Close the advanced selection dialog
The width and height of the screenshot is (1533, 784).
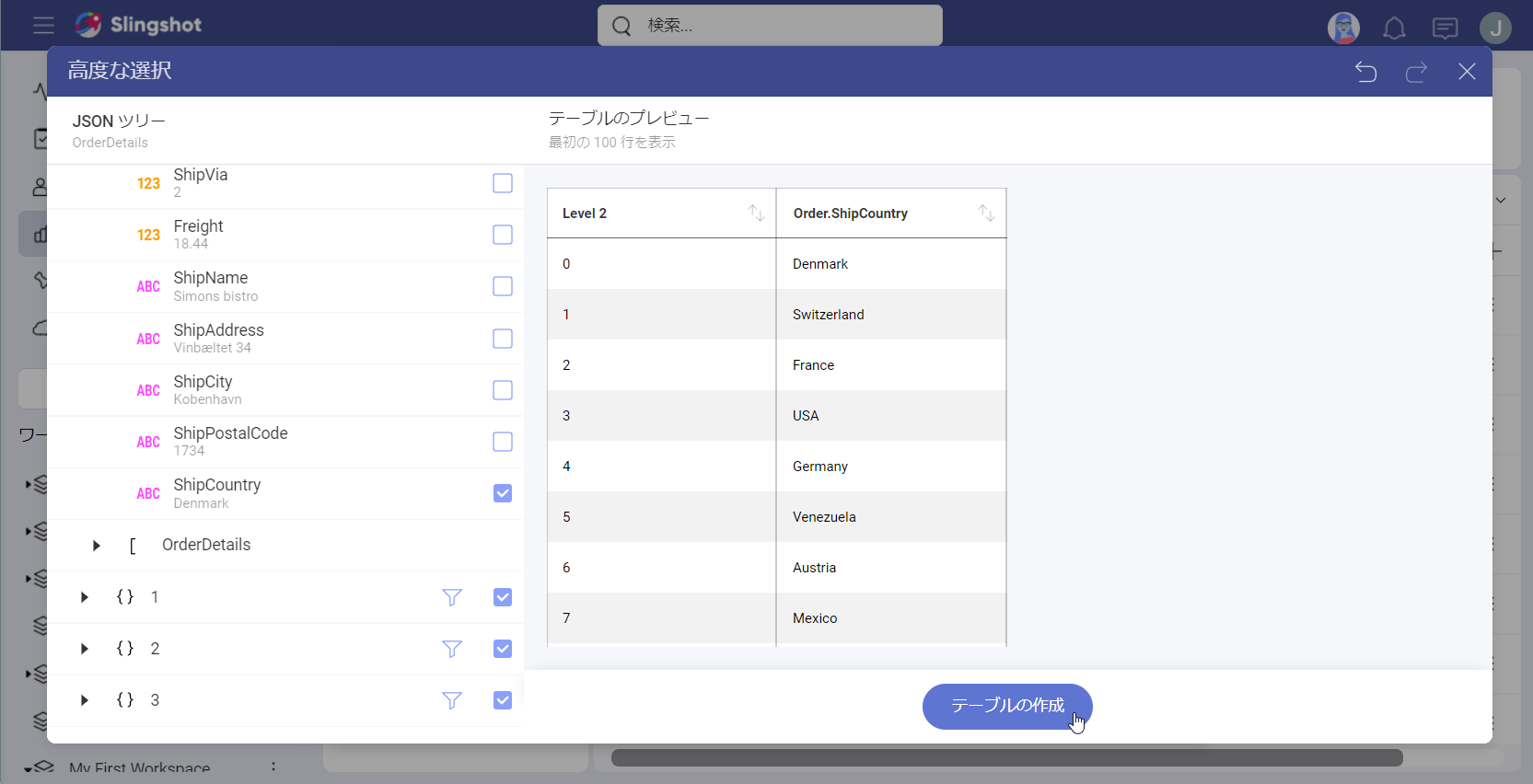pos(1467,72)
